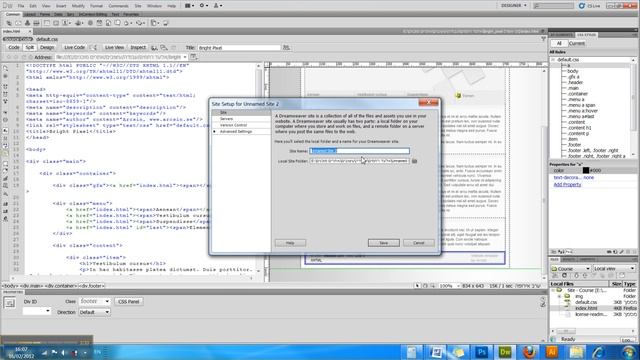Open Illustrator from the taskbar
The image size is (640, 360).
552,352
